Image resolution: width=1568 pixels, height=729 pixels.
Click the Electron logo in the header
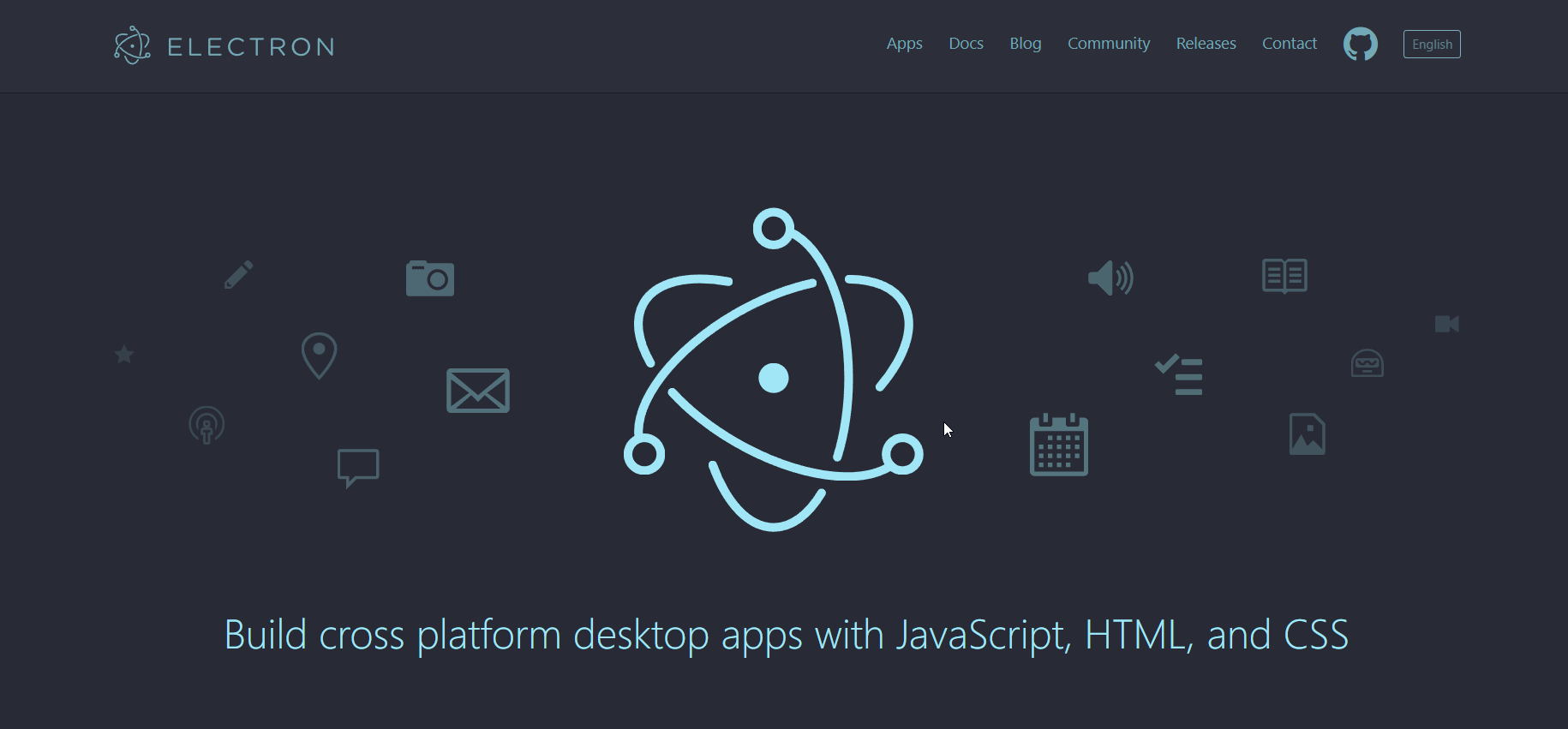point(132,45)
